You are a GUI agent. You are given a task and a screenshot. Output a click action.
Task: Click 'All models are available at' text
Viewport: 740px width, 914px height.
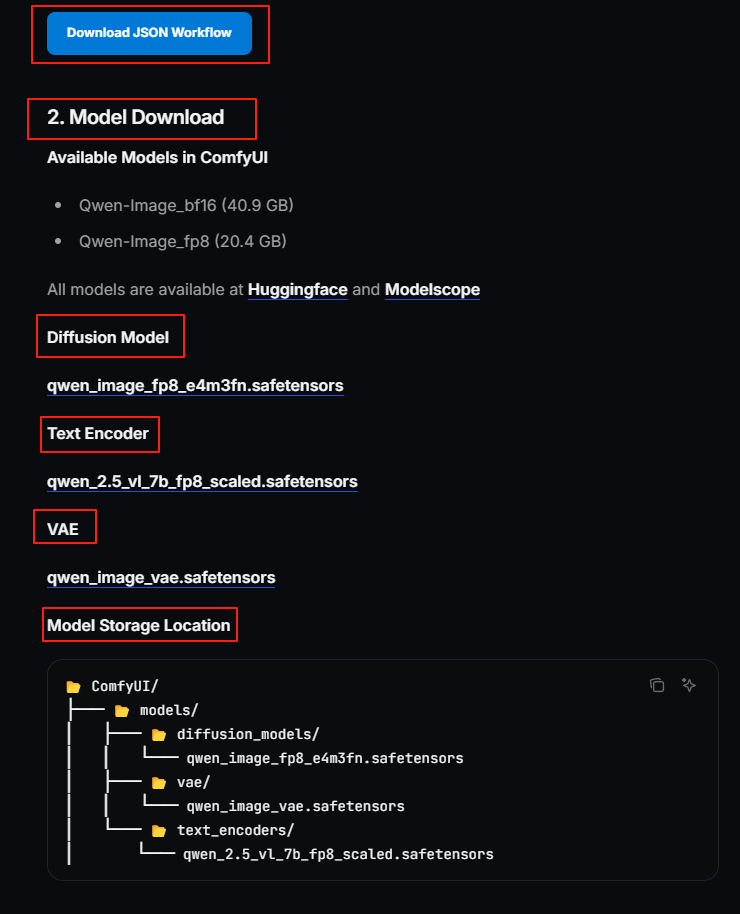click(145, 290)
